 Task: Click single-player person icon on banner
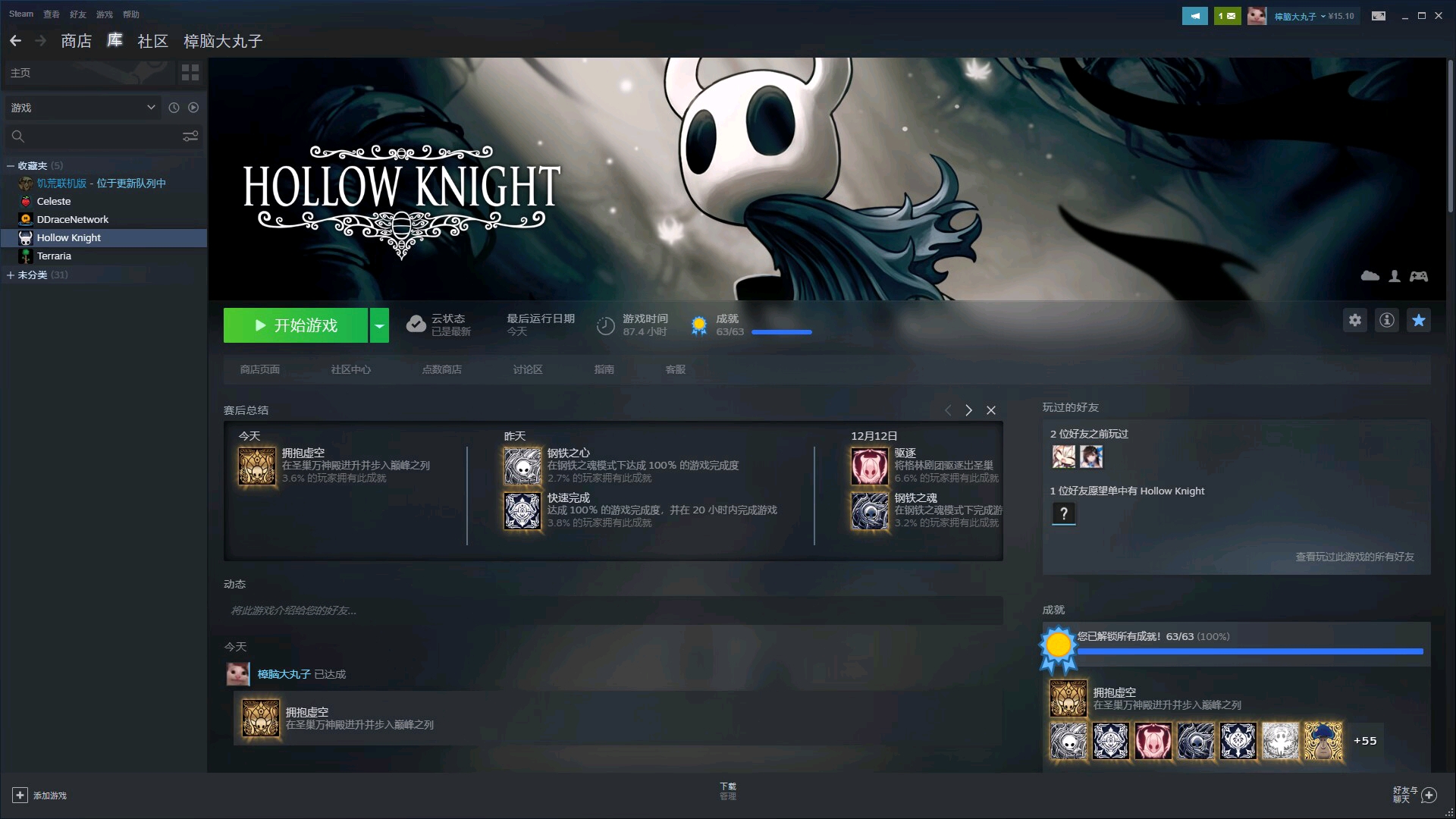tap(1395, 276)
